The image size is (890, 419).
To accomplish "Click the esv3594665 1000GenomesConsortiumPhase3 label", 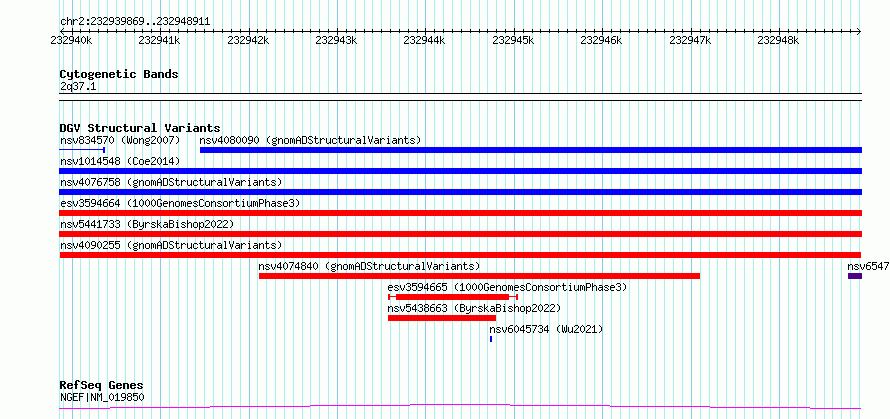I will (x=507, y=287).
